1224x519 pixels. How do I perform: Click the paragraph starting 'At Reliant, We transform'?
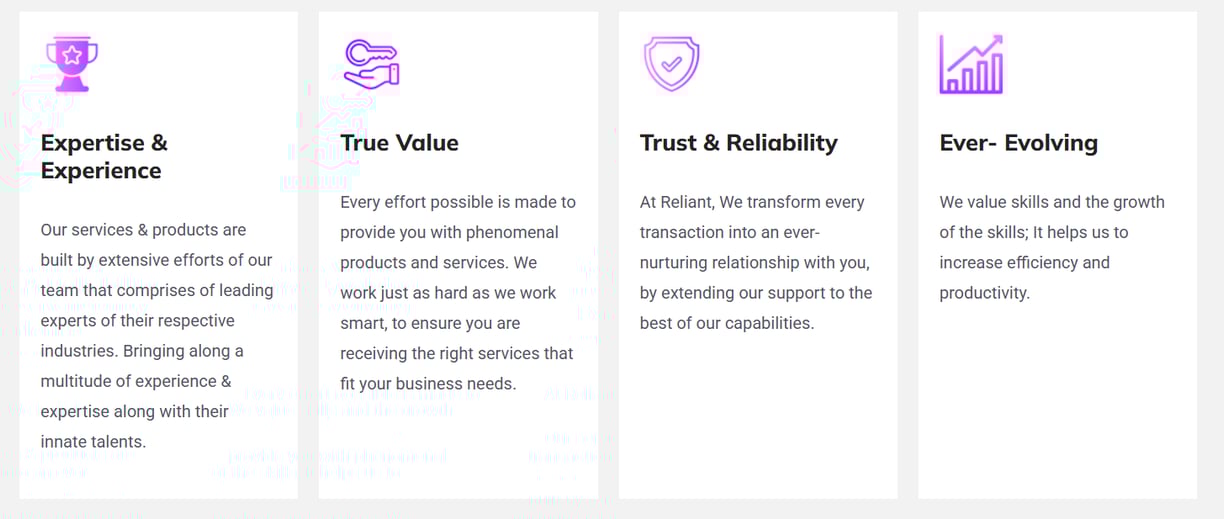pyautogui.click(x=756, y=263)
